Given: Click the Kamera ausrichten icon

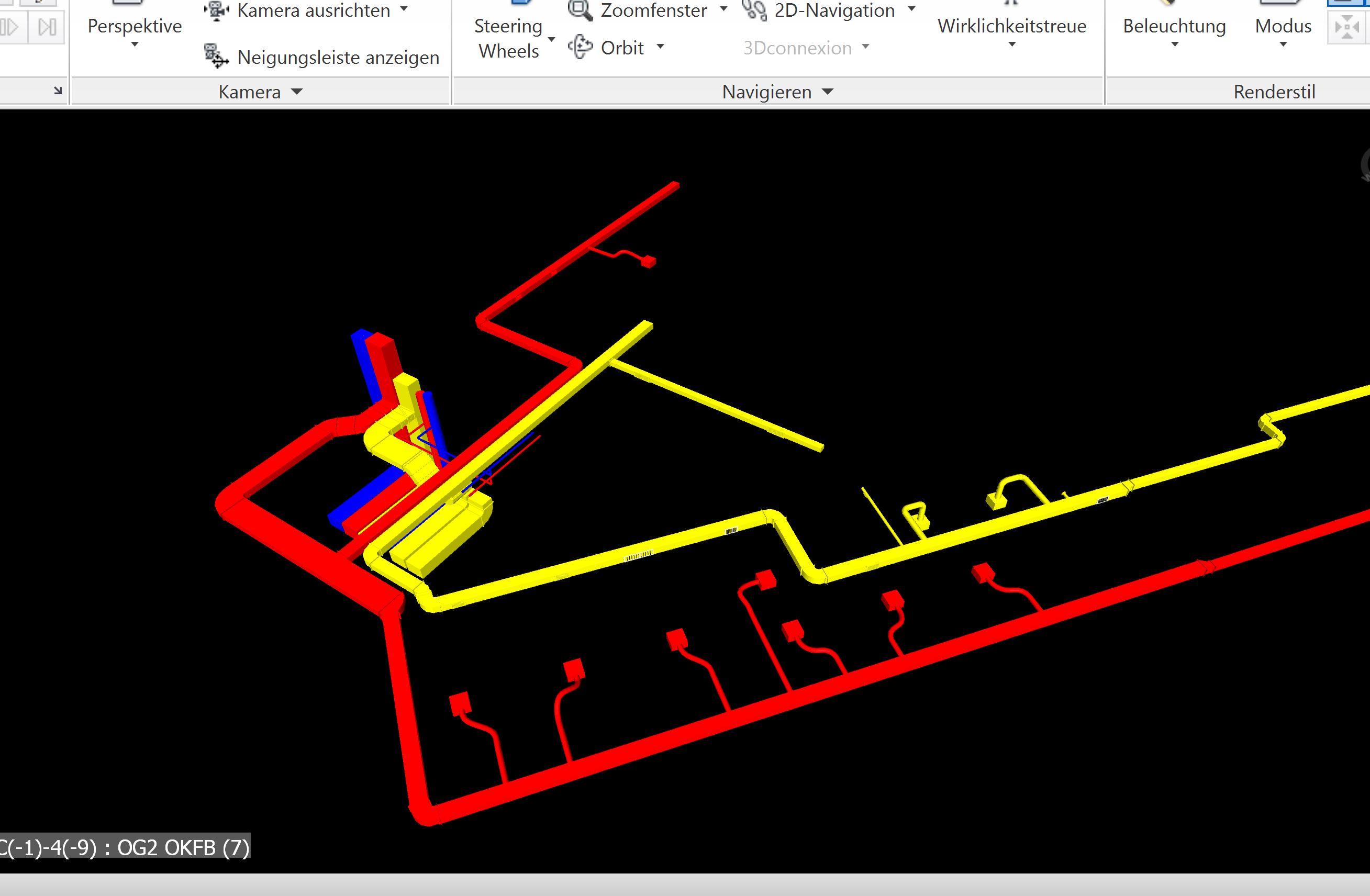Looking at the screenshot, I should pyautogui.click(x=216, y=10).
